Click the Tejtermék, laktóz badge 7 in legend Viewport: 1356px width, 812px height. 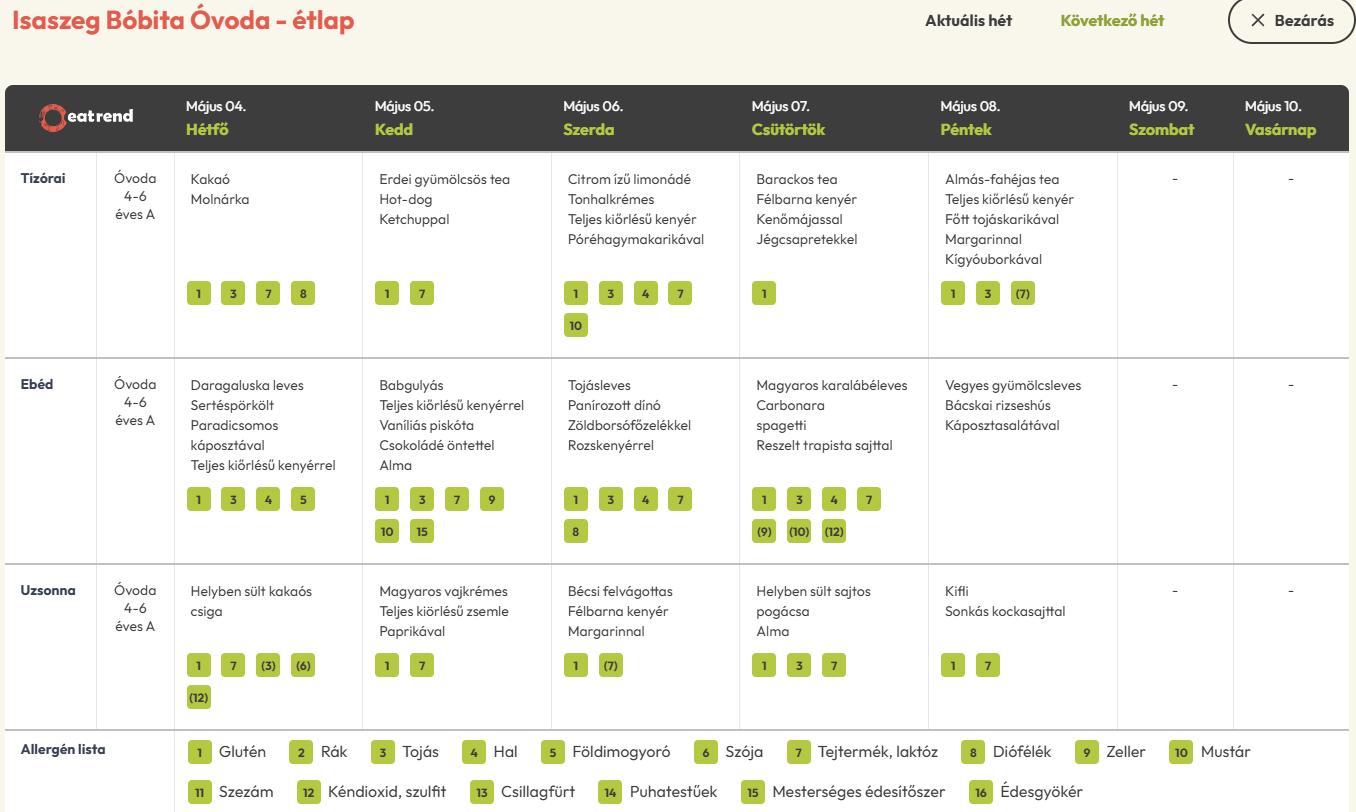coord(797,752)
